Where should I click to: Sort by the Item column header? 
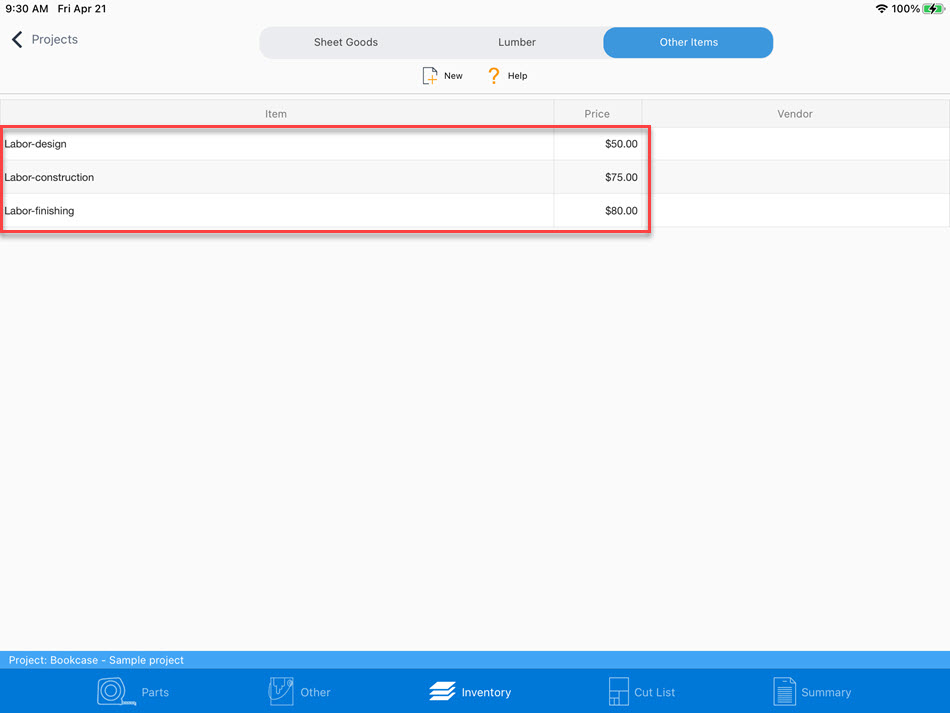click(276, 114)
